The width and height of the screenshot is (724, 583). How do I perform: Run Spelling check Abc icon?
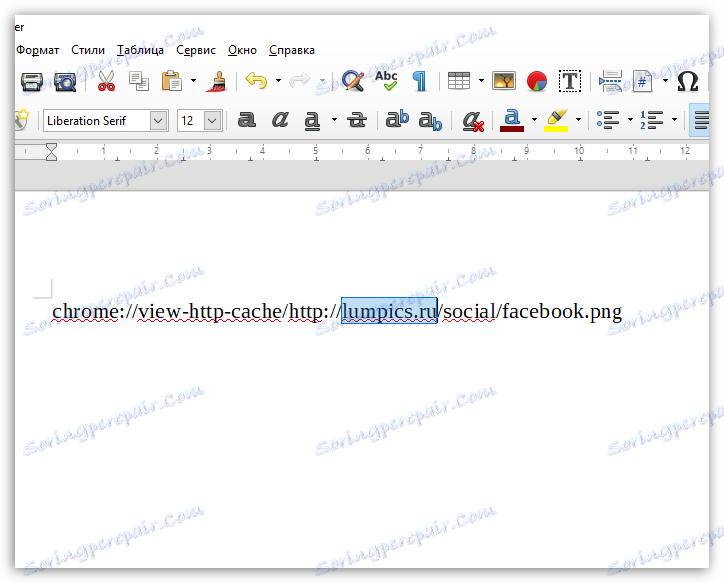pyautogui.click(x=386, y=81)
